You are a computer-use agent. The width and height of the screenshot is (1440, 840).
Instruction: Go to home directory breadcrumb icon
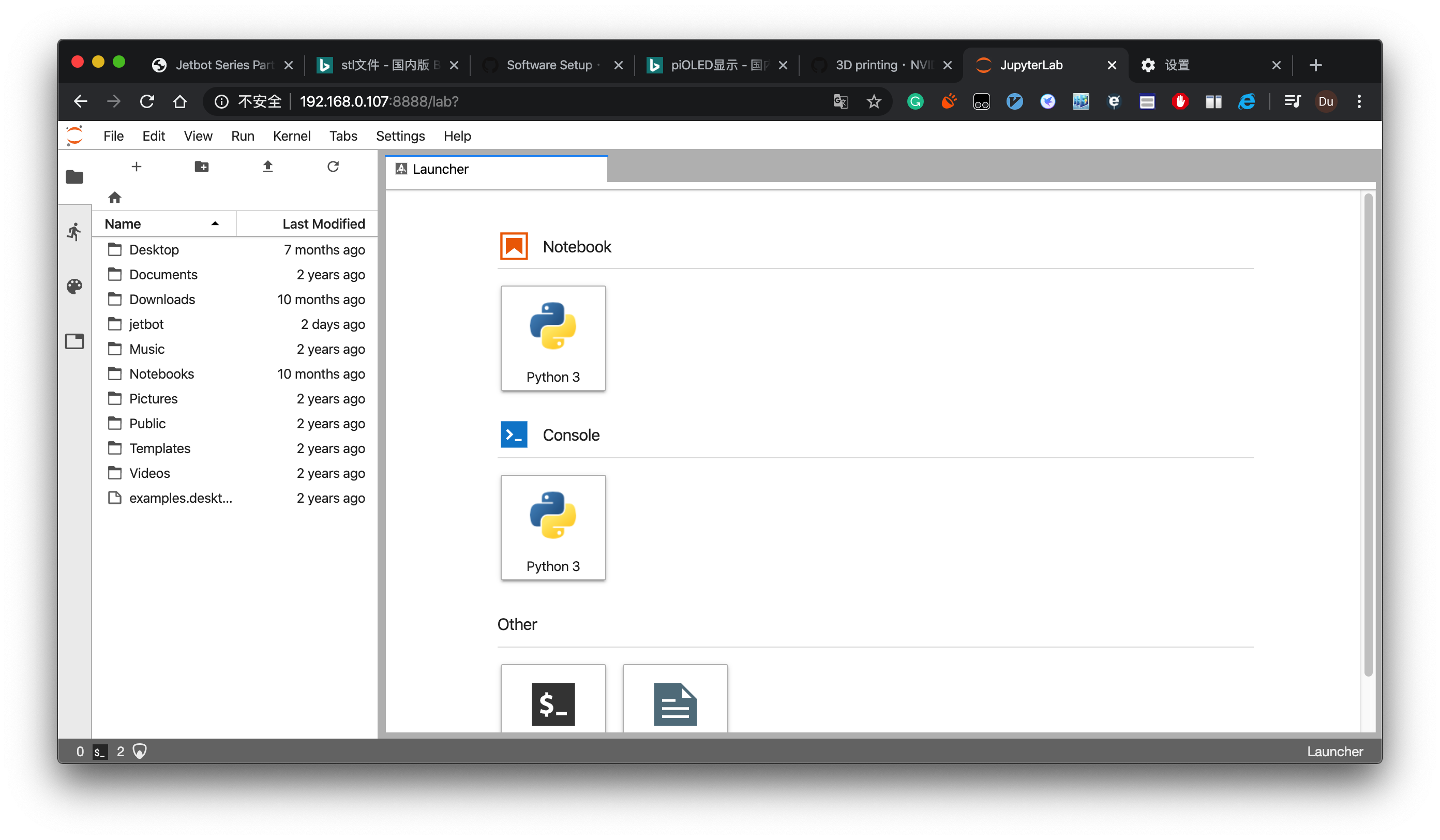click(114, 198)
